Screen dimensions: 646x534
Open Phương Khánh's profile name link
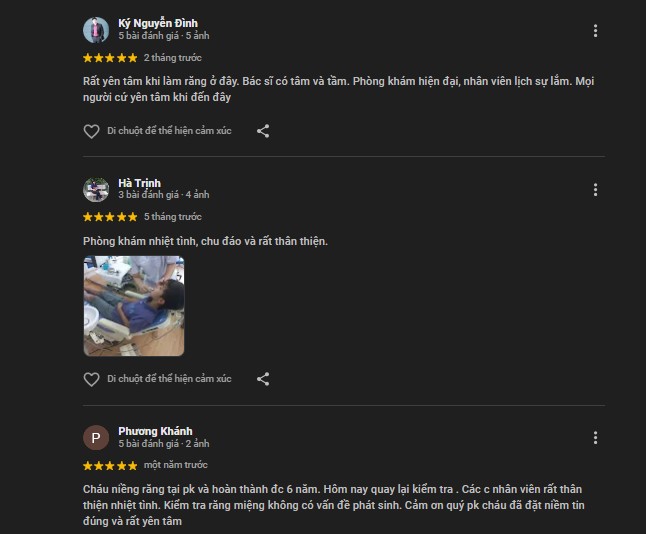155,431
